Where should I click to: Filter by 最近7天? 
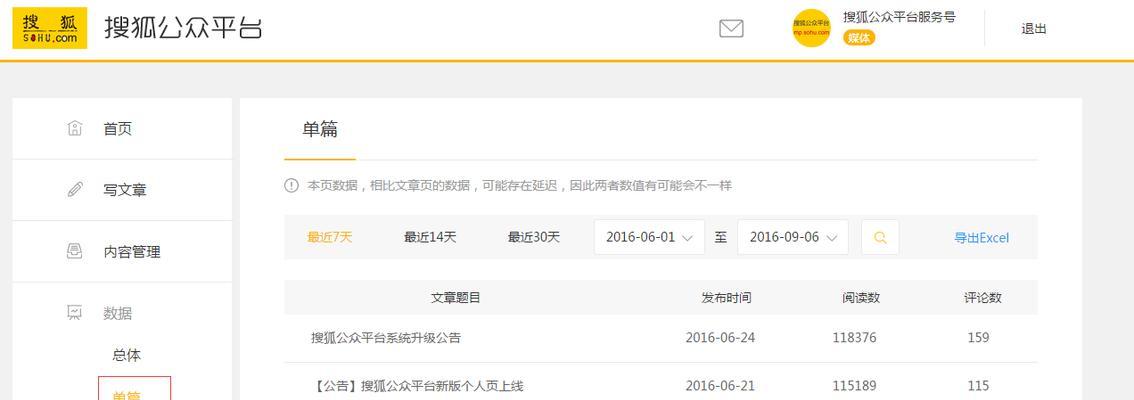[x=330, y=237]
